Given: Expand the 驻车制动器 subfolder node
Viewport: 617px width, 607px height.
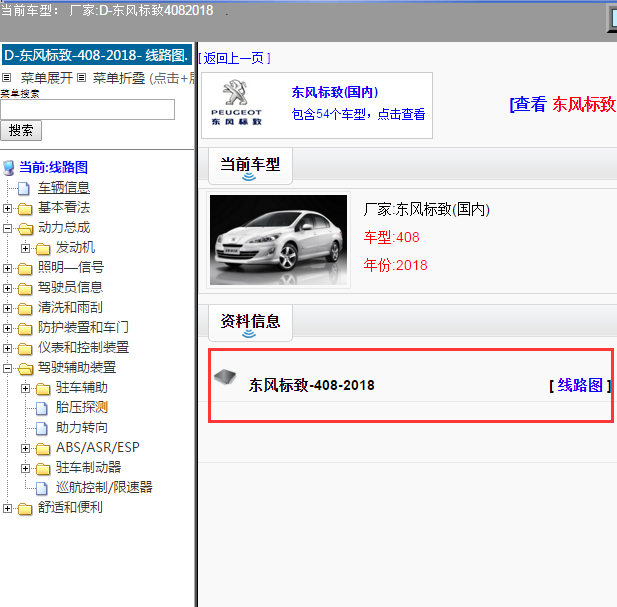Looking at the screenshot, I should pyautogui.click(x=26, y=469).
